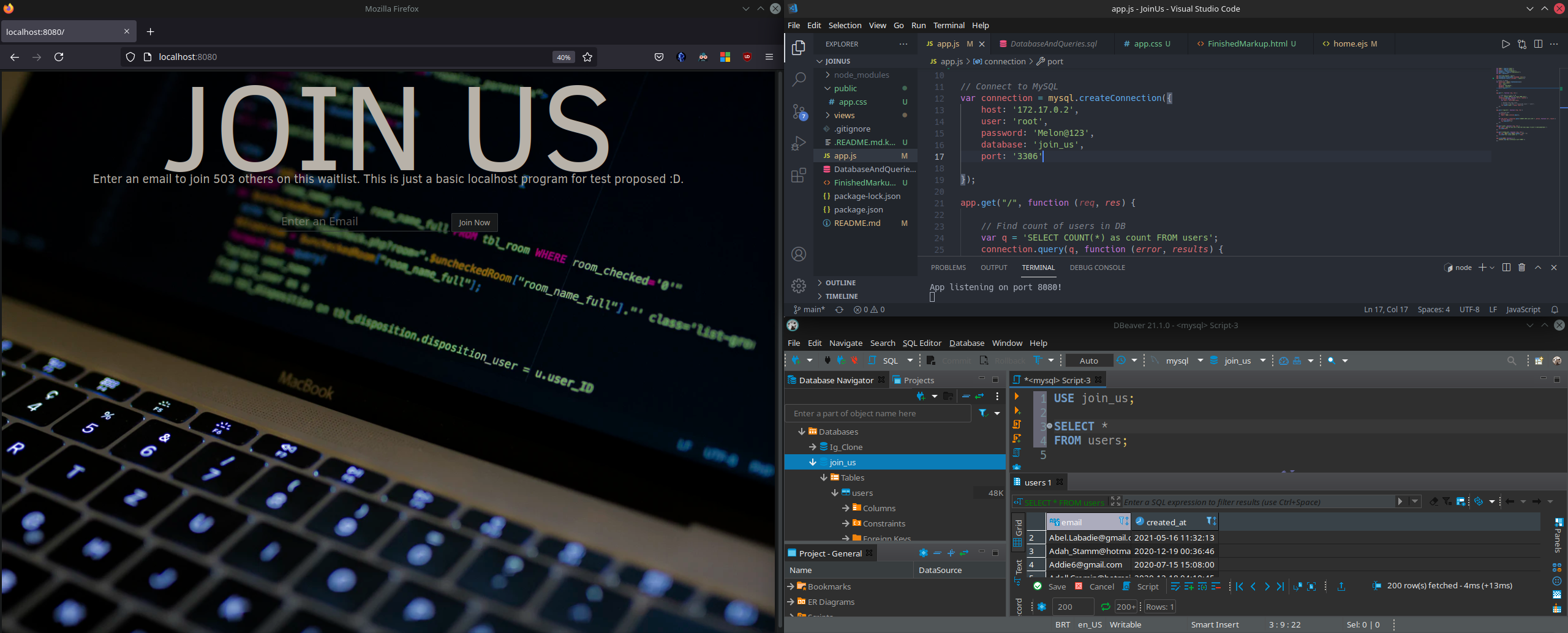1568x633 pixels.
Task: Toggle Link with editor in Database Navigator
Action: (979, 396)
